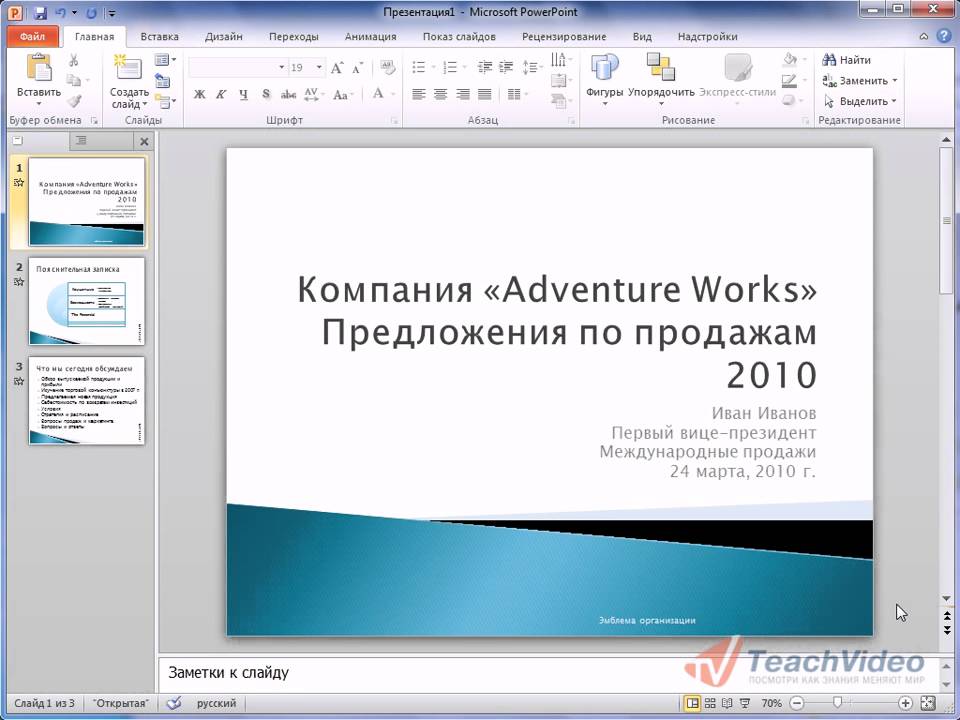Toggle align text left

click(x=419, y=94)
